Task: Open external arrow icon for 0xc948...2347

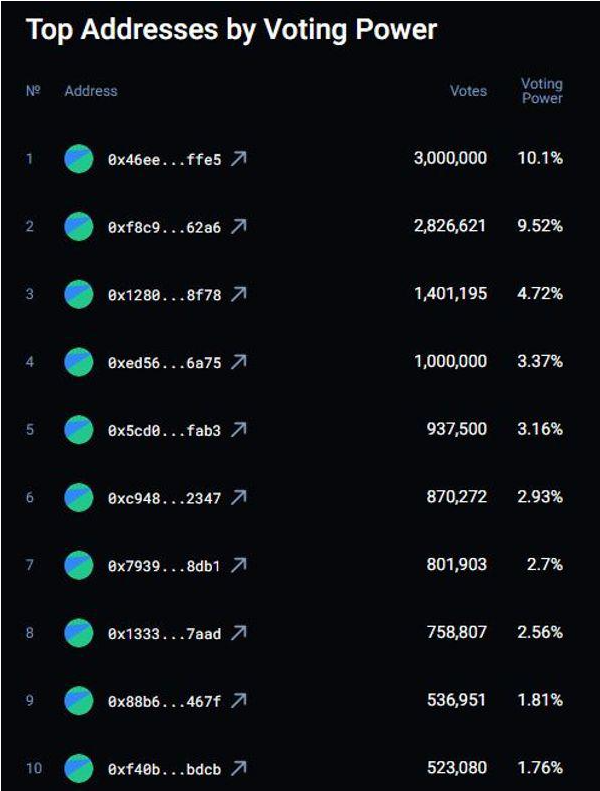Action: [238, 497]
